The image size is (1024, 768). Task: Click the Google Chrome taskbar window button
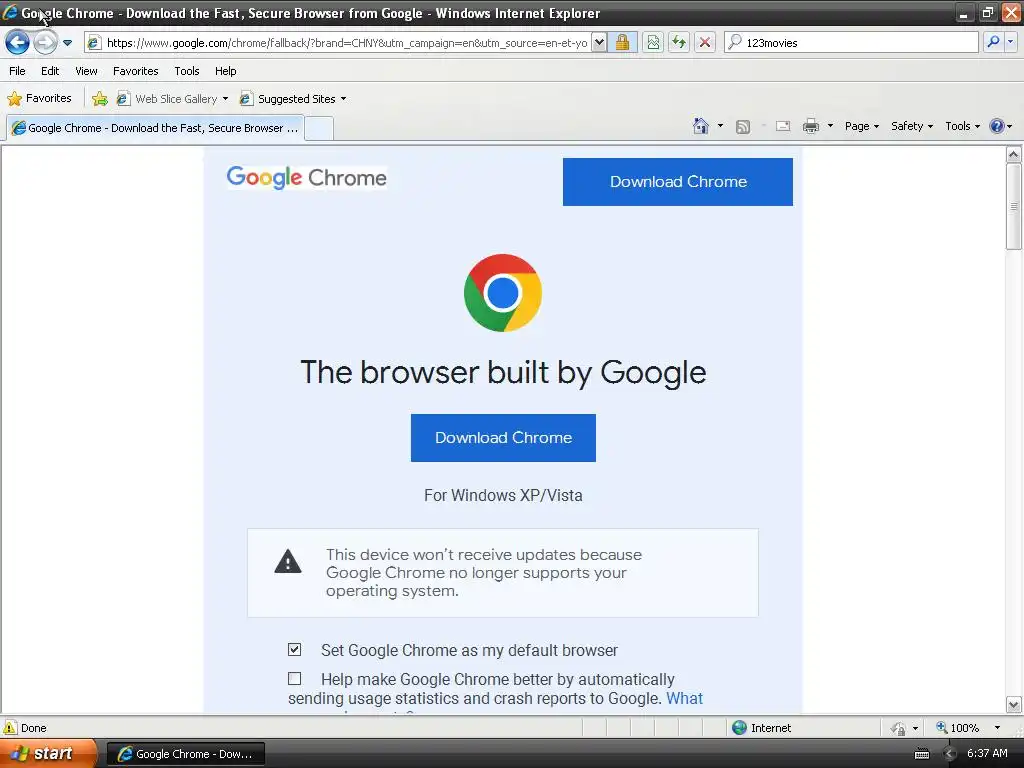click(185, 754)
